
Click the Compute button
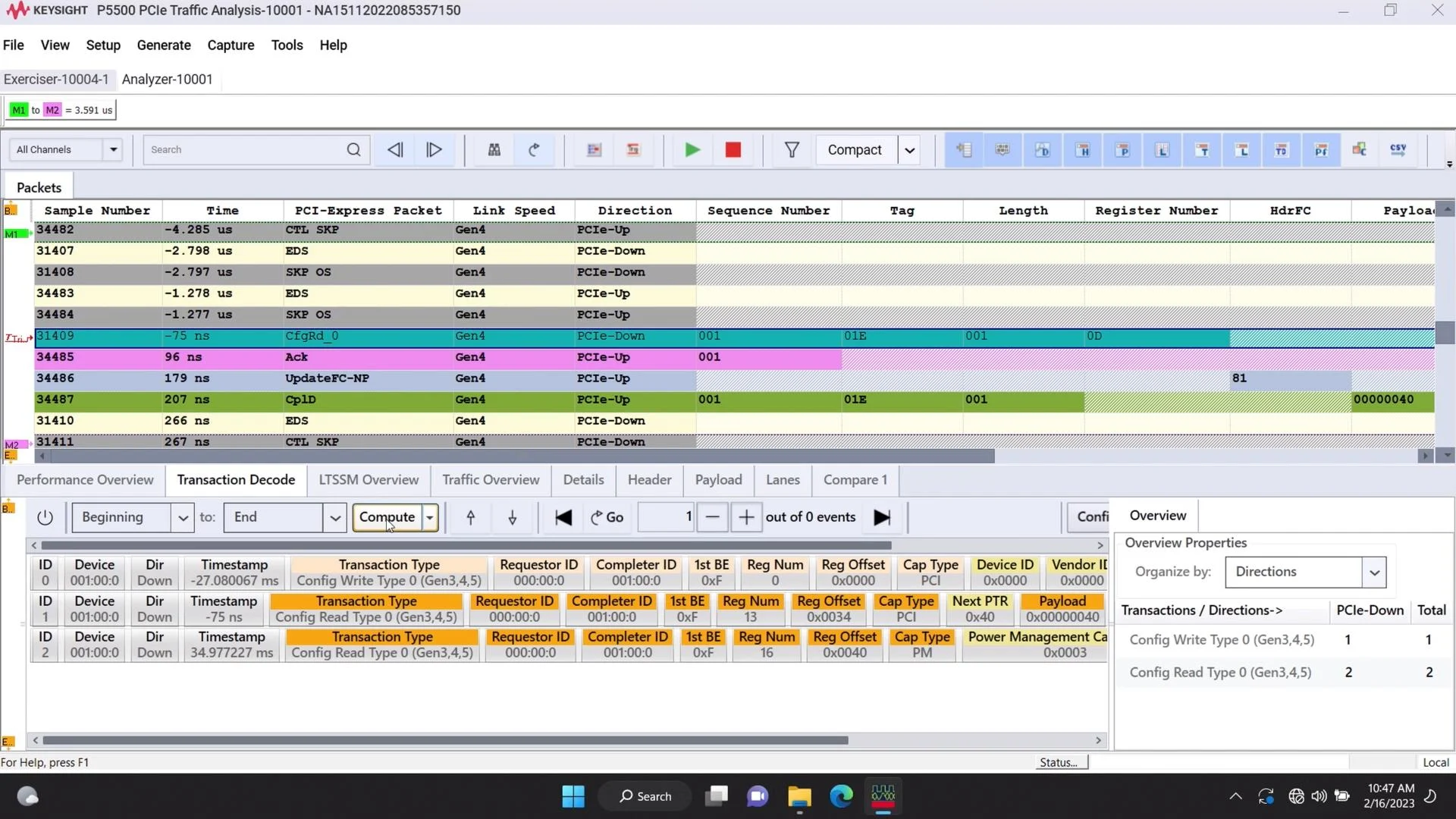coord(387,517)
